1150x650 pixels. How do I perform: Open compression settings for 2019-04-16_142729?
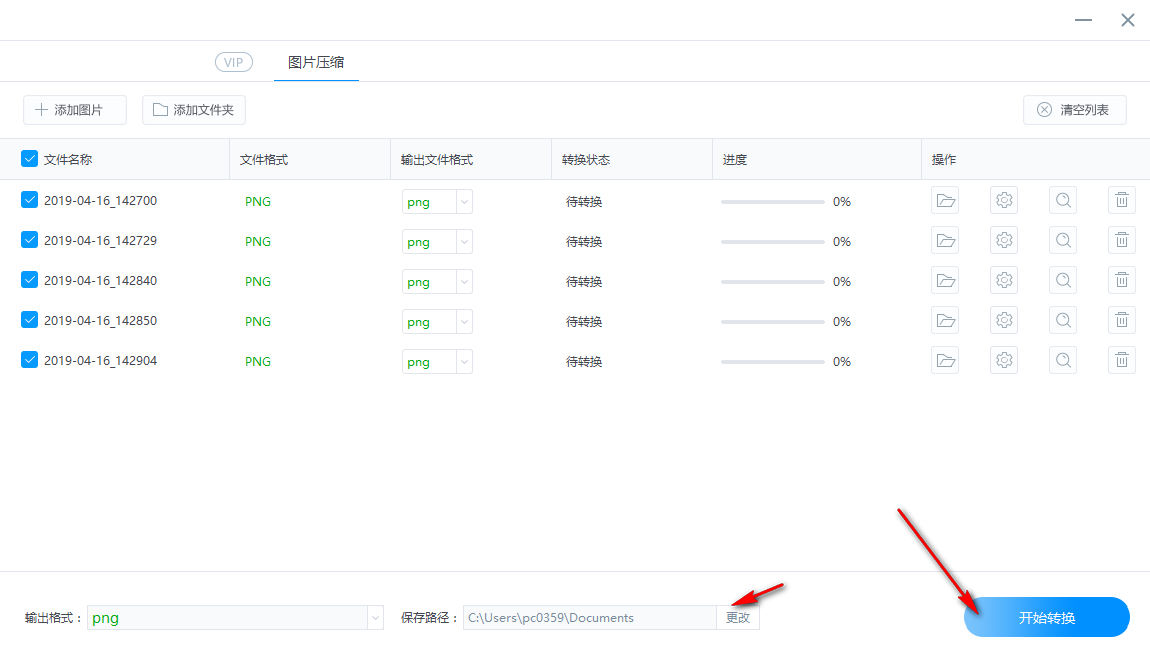[1004, 240]
